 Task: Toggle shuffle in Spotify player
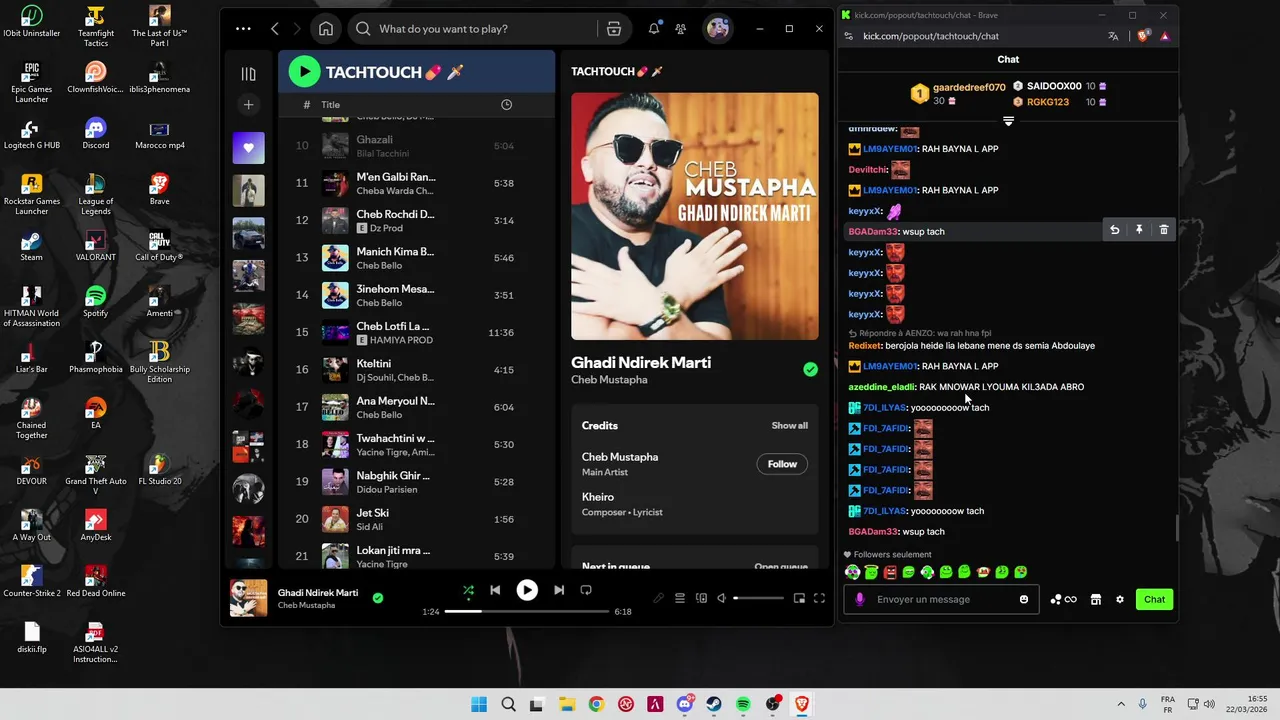click(468, 590)
